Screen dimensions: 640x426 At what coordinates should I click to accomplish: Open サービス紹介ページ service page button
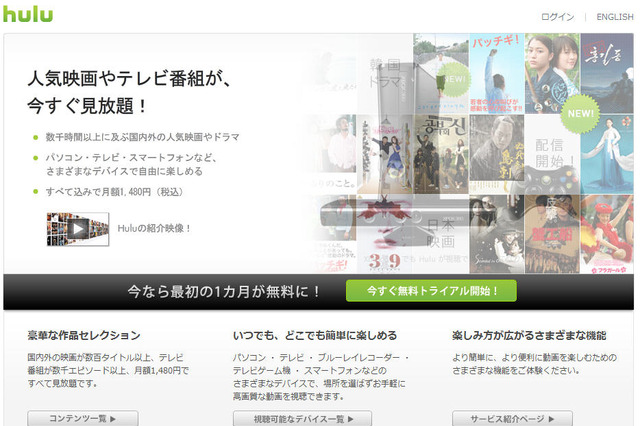pos(512,419)
